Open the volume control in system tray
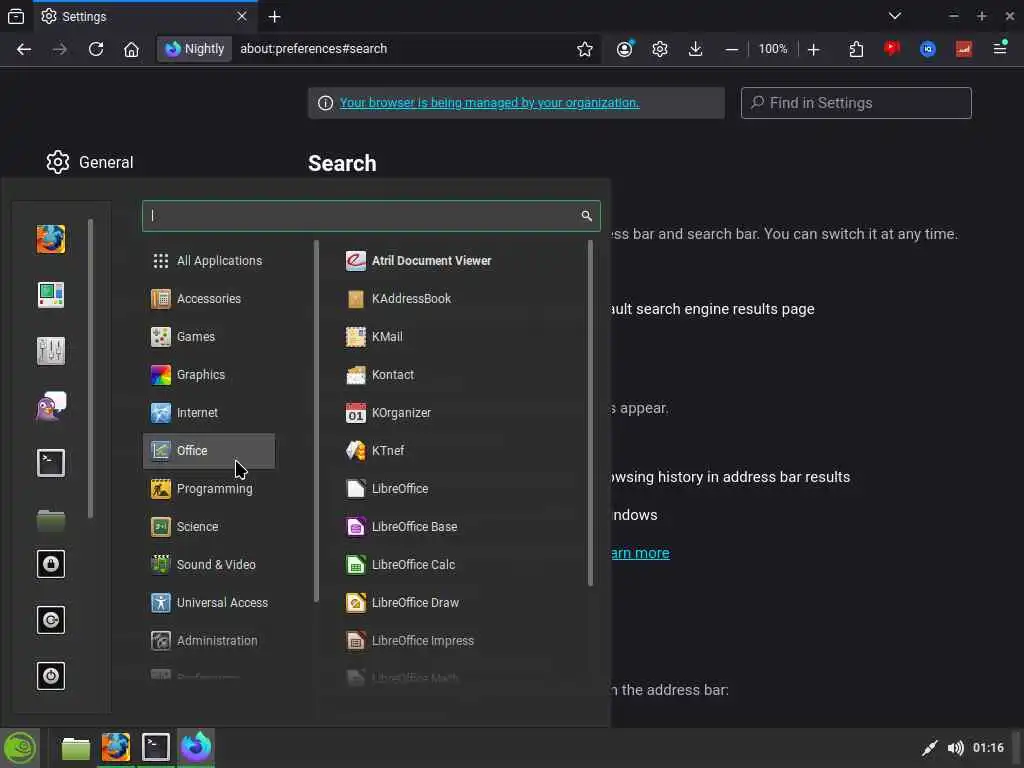 [x=955, y=748]
